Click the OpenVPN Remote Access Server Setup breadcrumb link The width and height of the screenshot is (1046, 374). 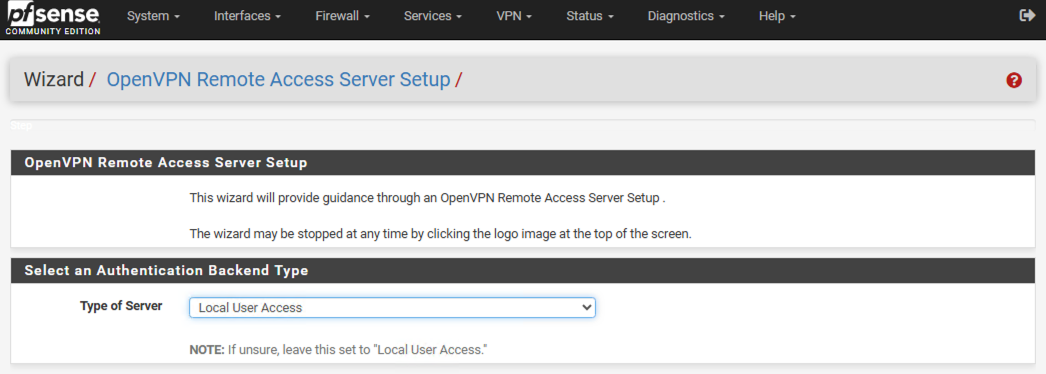[x=278, y=80]
